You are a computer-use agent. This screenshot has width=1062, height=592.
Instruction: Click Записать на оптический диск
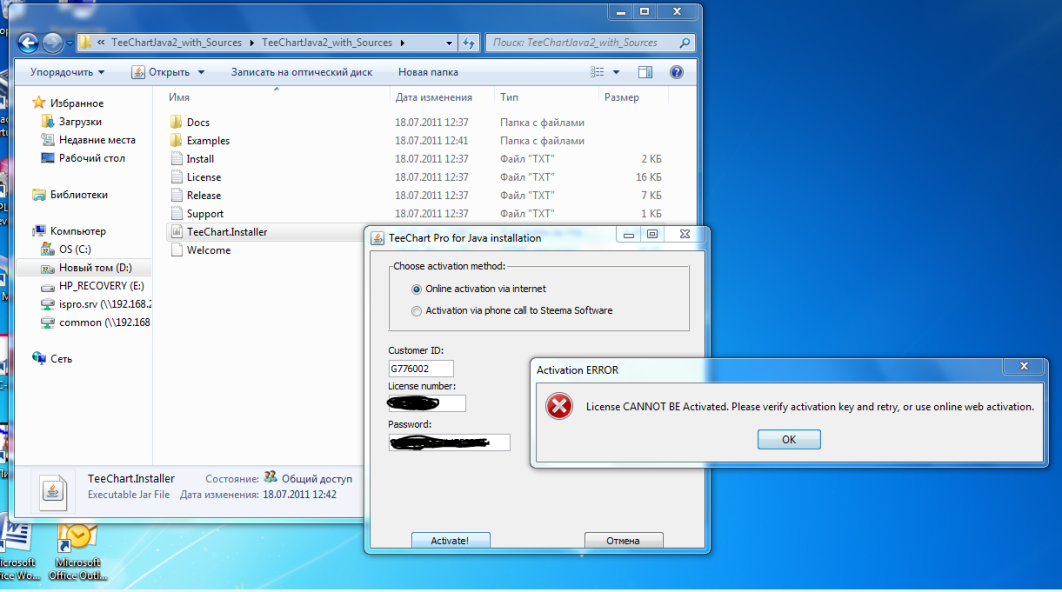click(x=301, y=72)
